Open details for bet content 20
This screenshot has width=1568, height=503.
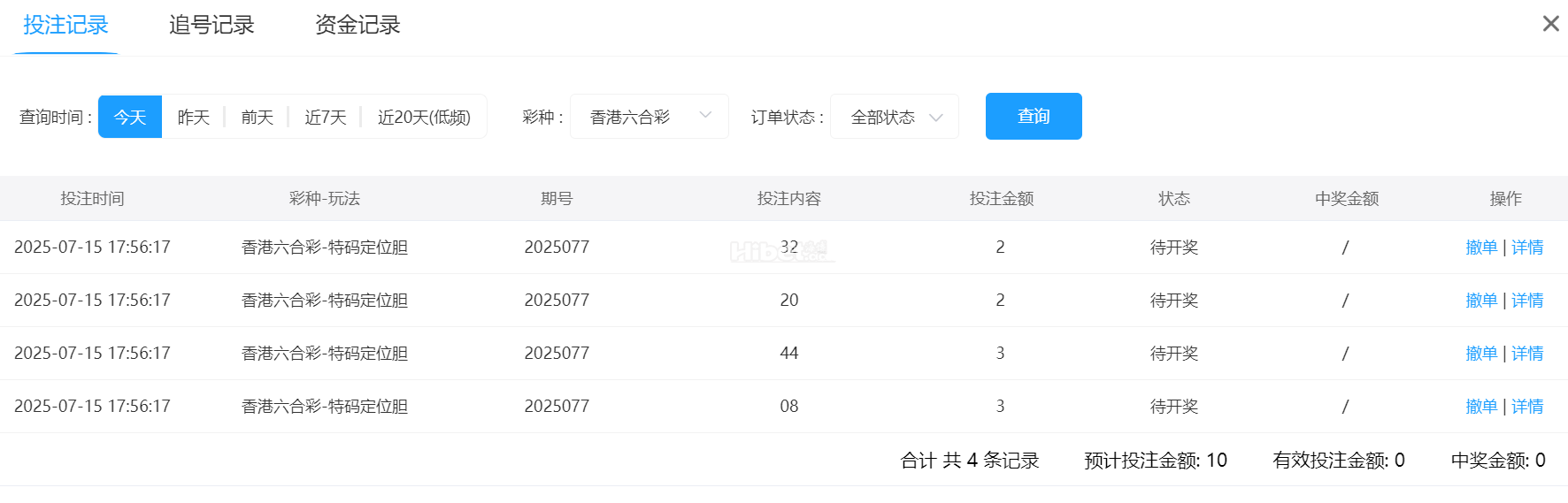coord(1527,301)
